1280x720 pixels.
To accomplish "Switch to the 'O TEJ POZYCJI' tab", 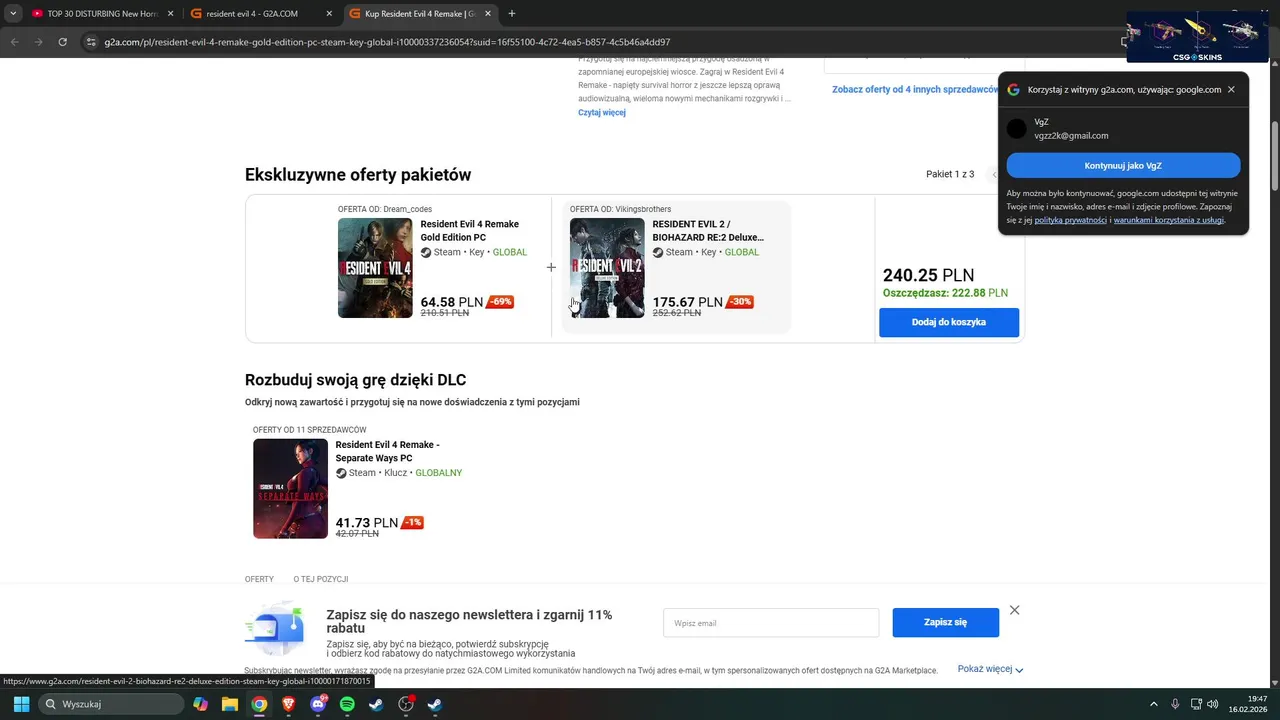I will click(x=321, y=579).
